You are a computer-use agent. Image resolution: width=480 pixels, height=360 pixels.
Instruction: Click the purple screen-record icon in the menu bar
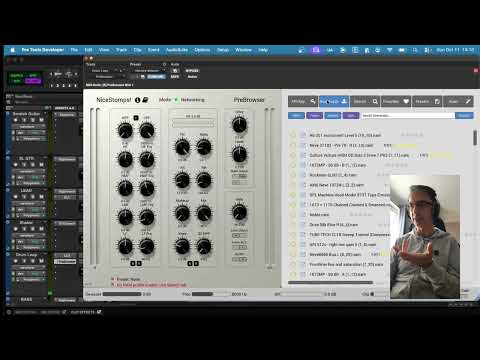click(x=316, y=50)
